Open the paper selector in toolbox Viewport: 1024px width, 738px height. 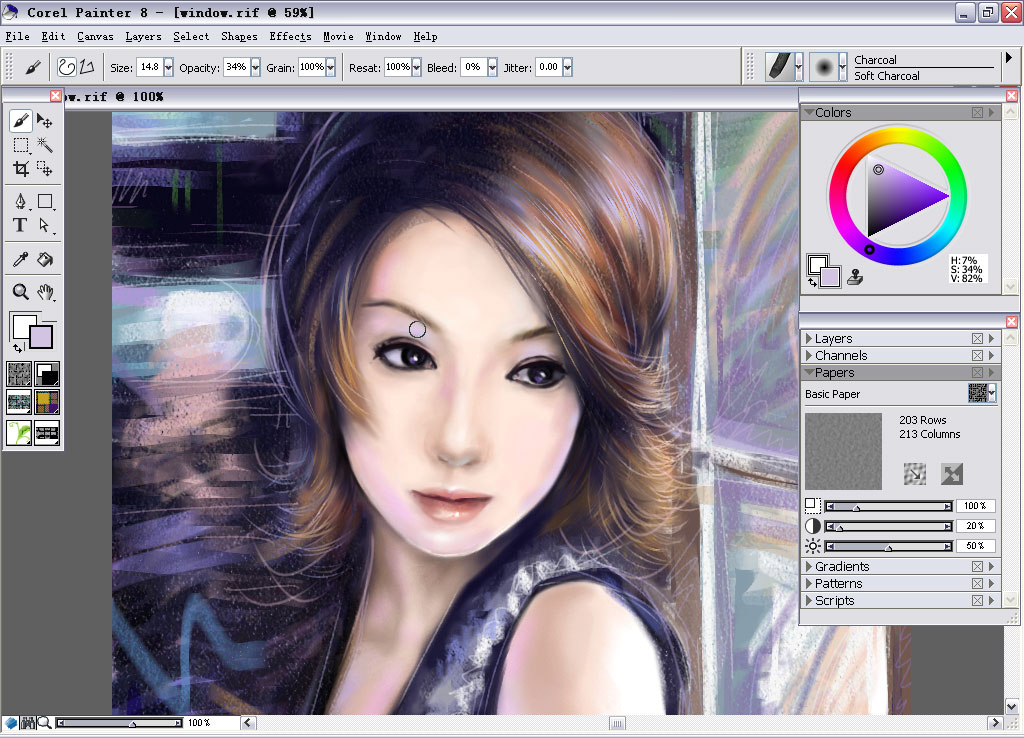[x=19, y=374]
